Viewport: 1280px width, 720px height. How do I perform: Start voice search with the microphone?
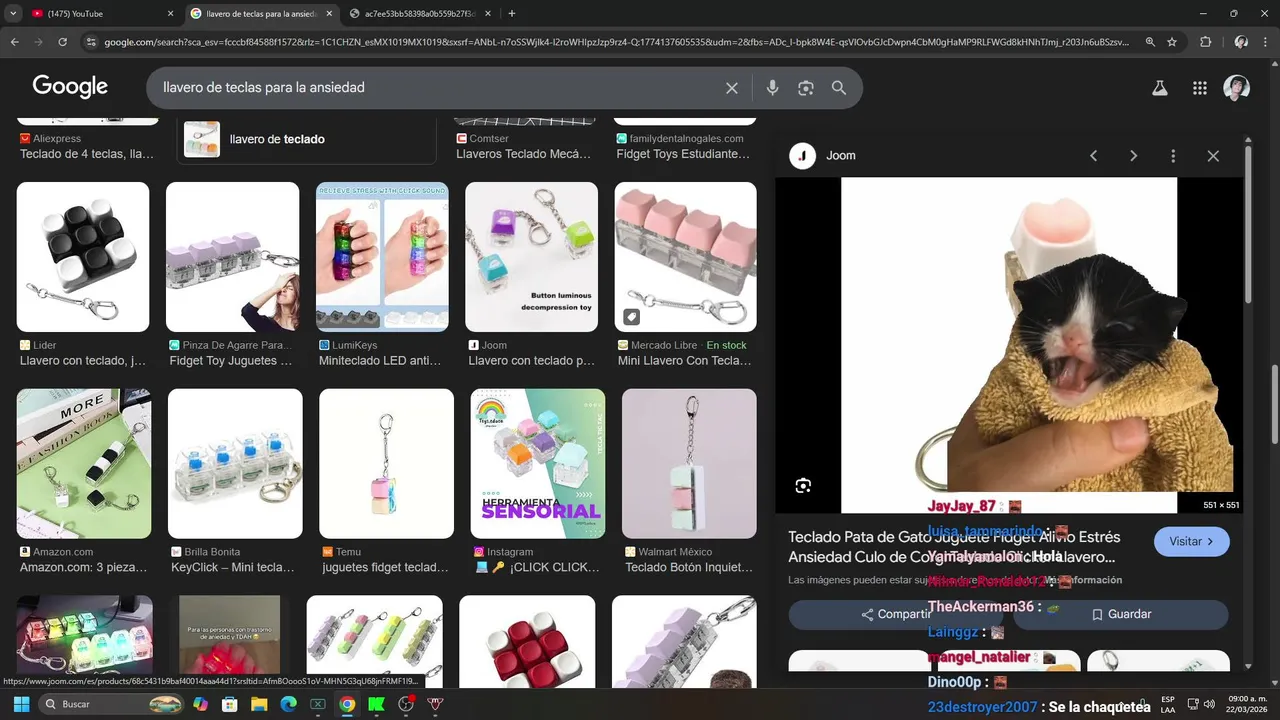(x=772, y=88)
